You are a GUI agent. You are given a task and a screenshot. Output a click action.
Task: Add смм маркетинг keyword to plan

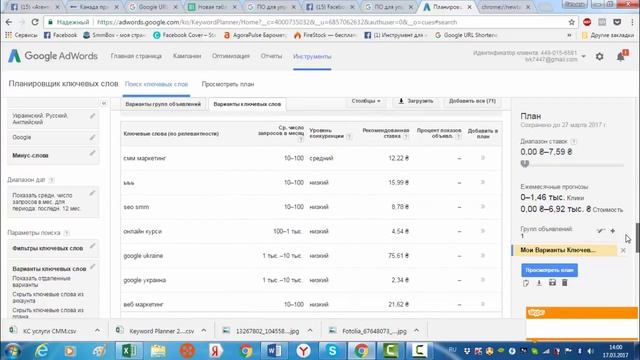483,158
